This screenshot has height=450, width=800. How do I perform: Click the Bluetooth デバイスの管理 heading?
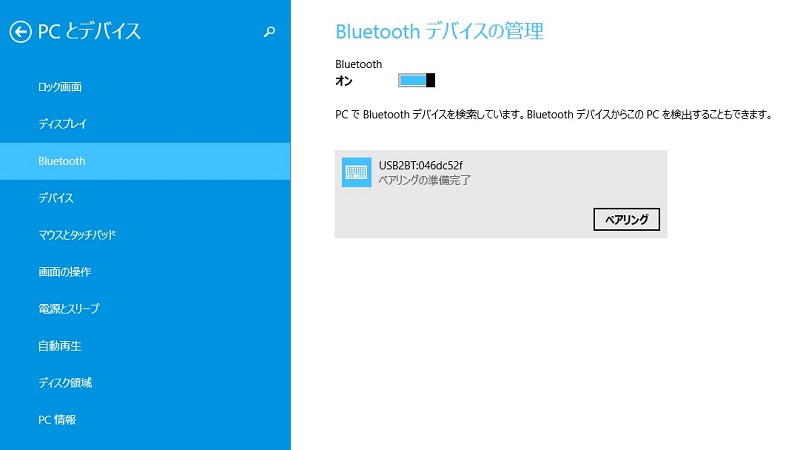[x=439, y=32]
